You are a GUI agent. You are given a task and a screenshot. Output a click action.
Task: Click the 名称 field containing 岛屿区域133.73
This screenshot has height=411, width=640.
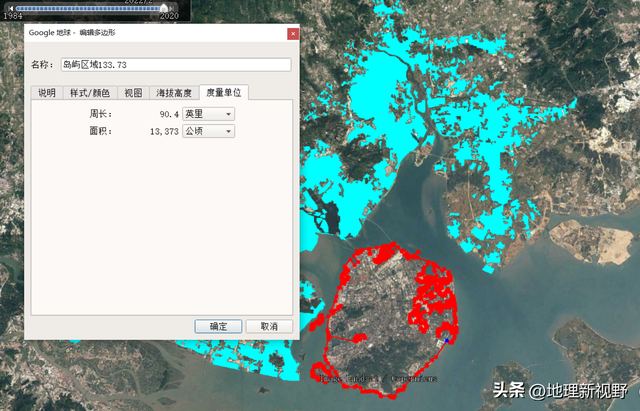176,64
